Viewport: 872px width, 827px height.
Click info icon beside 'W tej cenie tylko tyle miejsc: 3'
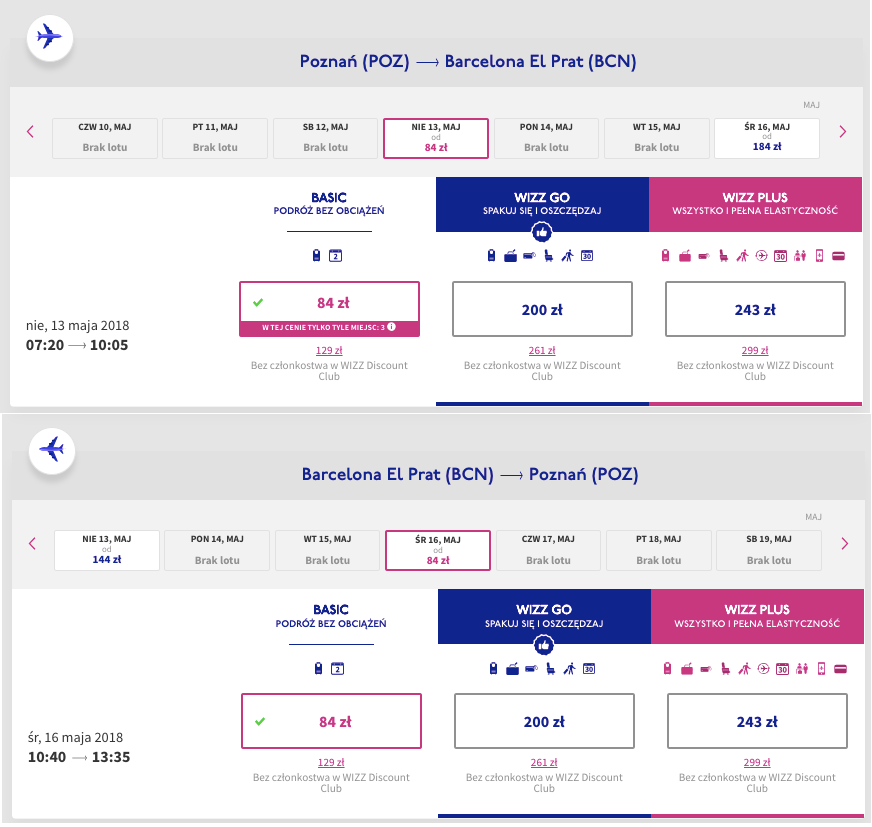pos(392,327)
